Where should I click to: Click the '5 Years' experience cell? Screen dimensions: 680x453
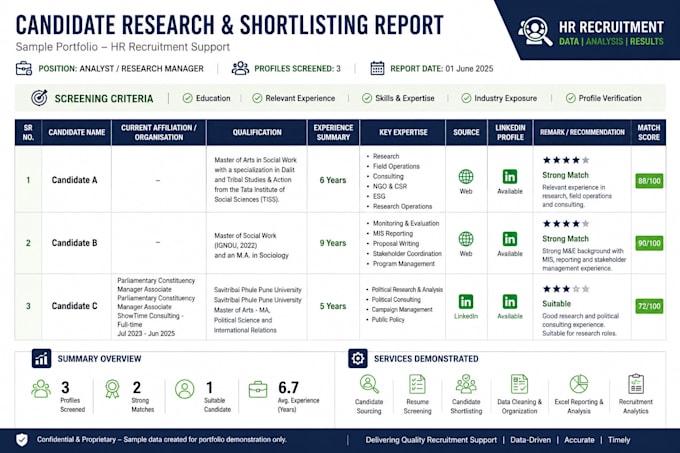pos(333,306)
